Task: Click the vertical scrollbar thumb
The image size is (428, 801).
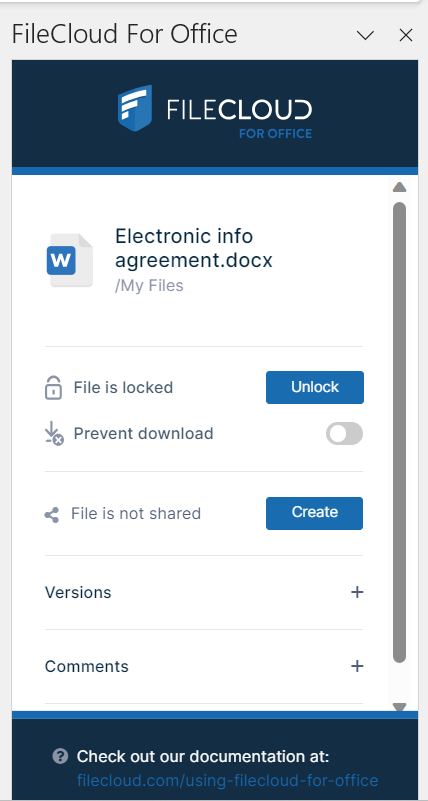Action: tap(399, 432)
